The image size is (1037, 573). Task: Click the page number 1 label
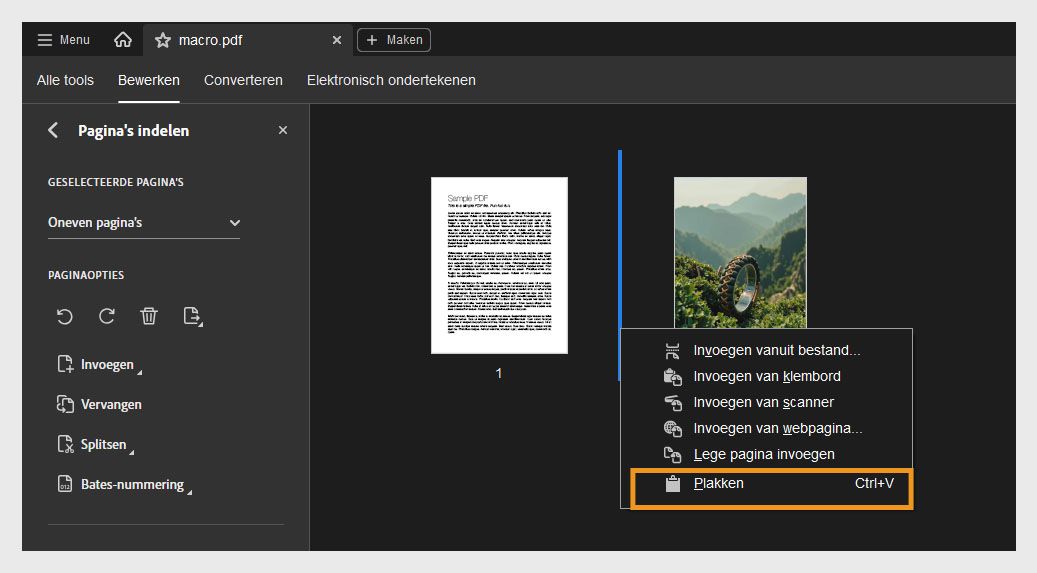[499, 373]
